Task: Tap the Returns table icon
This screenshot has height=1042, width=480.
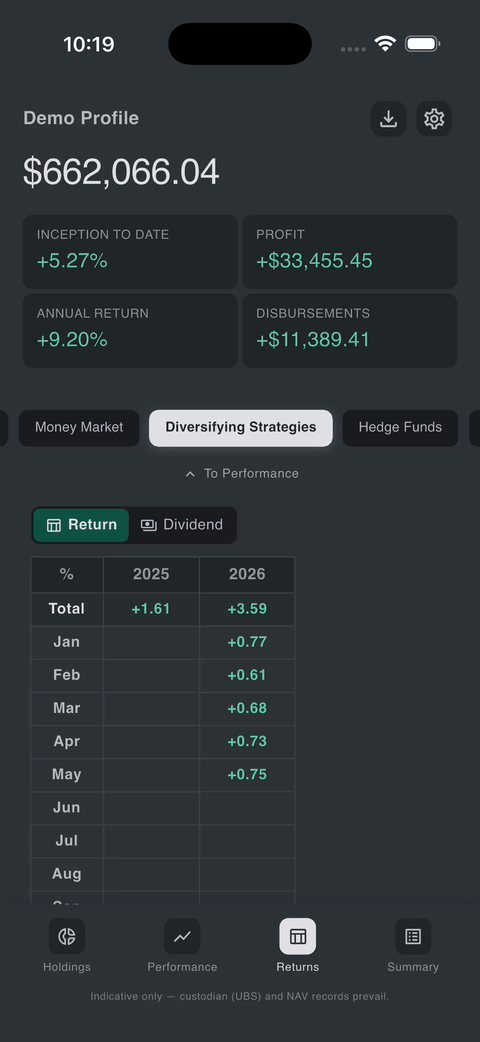Action: 298,936
